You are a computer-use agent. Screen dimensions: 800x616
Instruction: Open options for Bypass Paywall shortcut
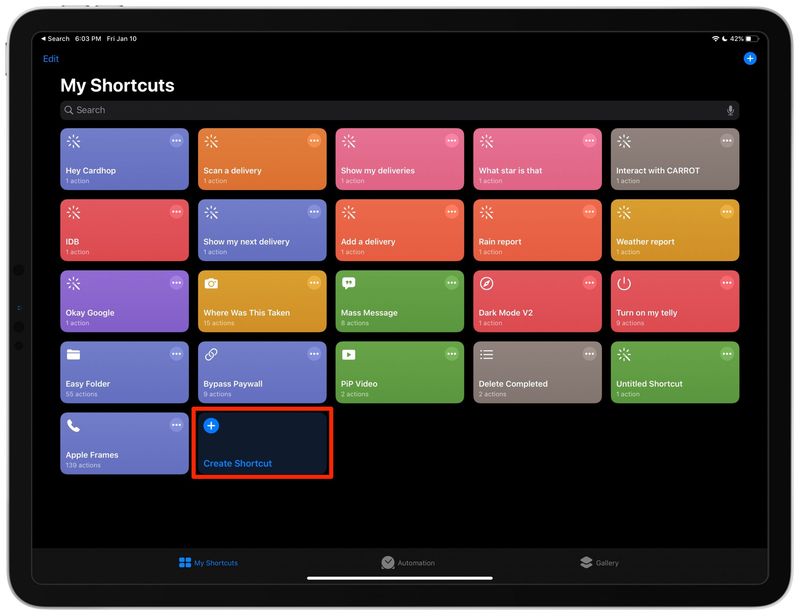(x=314, y=354)
